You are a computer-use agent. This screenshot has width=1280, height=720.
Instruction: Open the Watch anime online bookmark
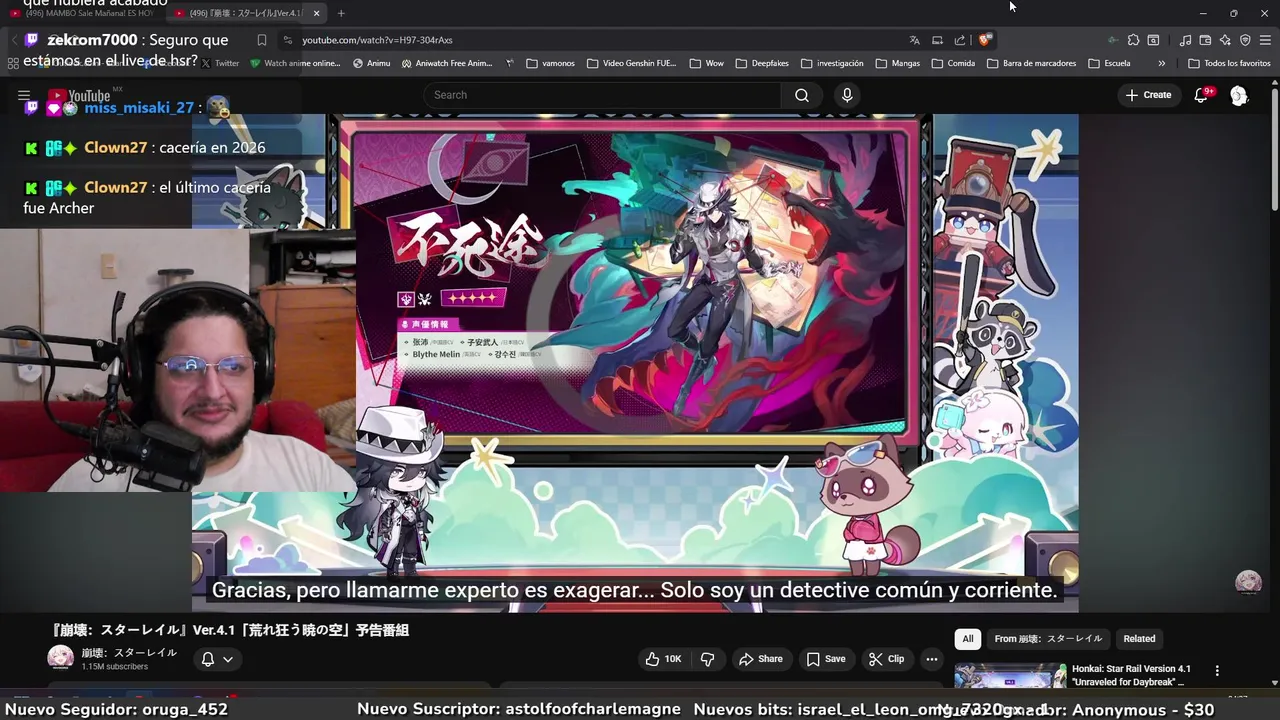click(x=296, y=63)
